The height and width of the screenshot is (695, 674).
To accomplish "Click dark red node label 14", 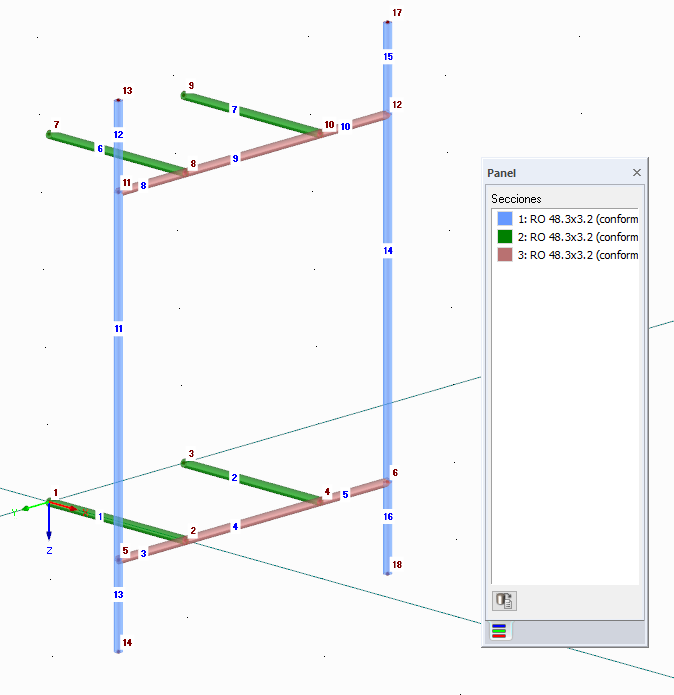I will 128,643.
